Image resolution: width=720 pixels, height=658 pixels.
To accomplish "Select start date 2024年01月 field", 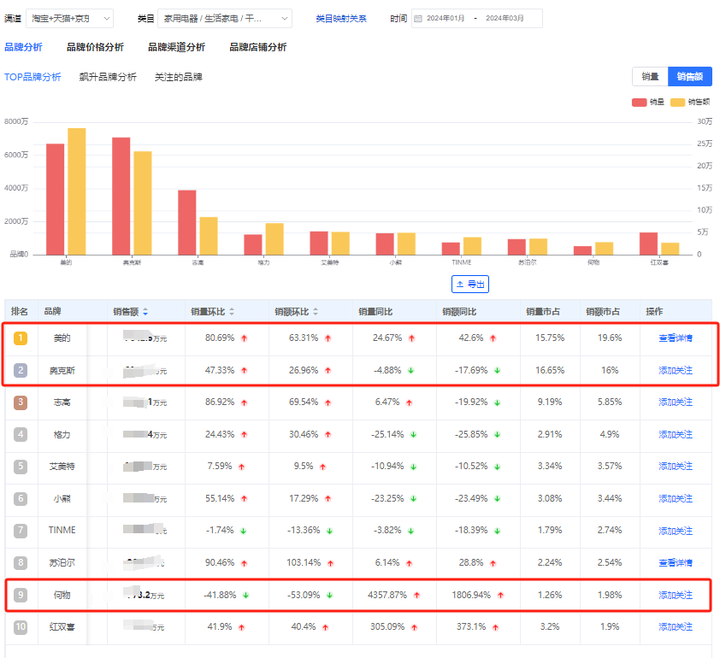I will tap(445, 18).
